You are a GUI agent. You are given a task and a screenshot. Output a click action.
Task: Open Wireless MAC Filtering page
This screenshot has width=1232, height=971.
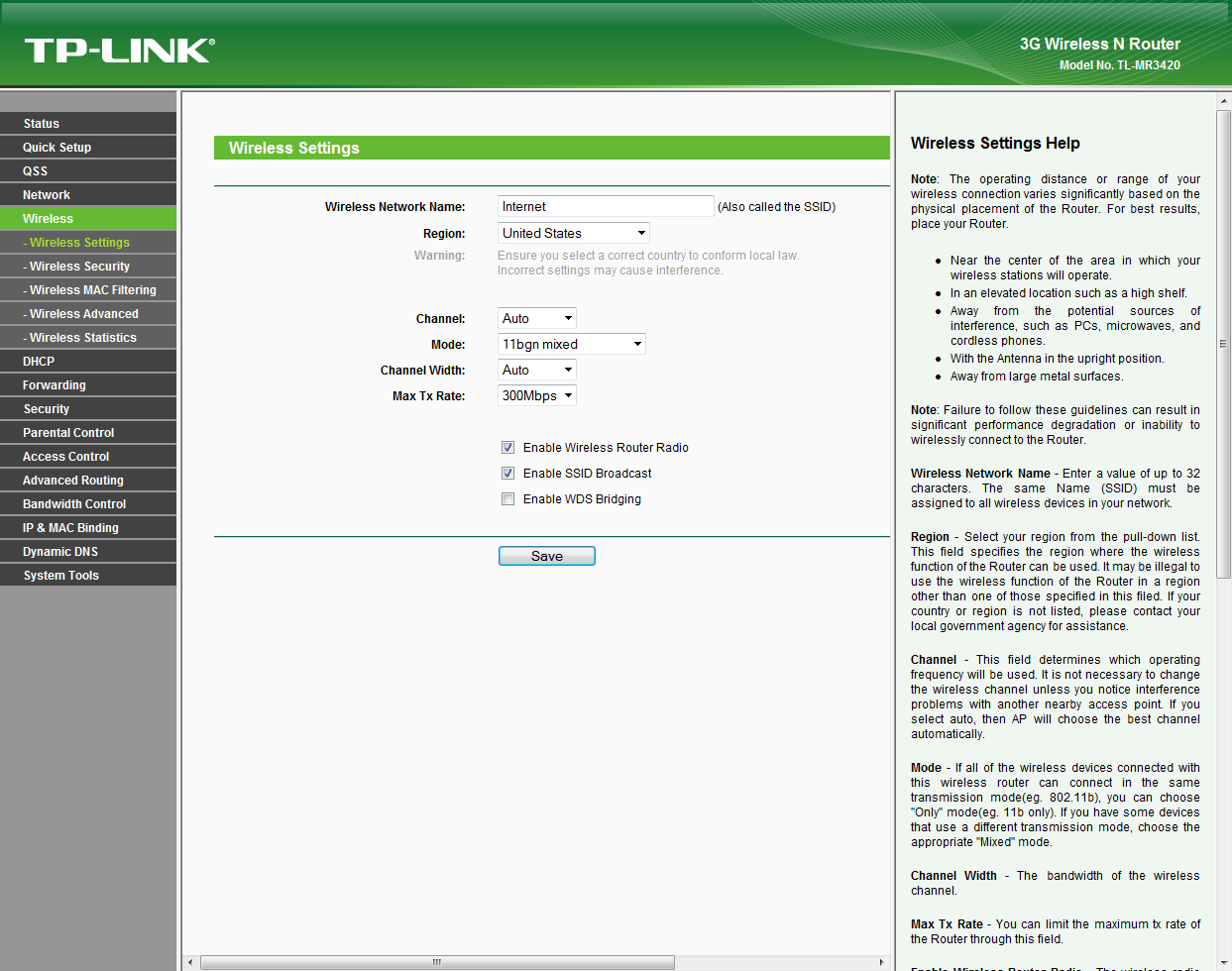coord(88,290)
